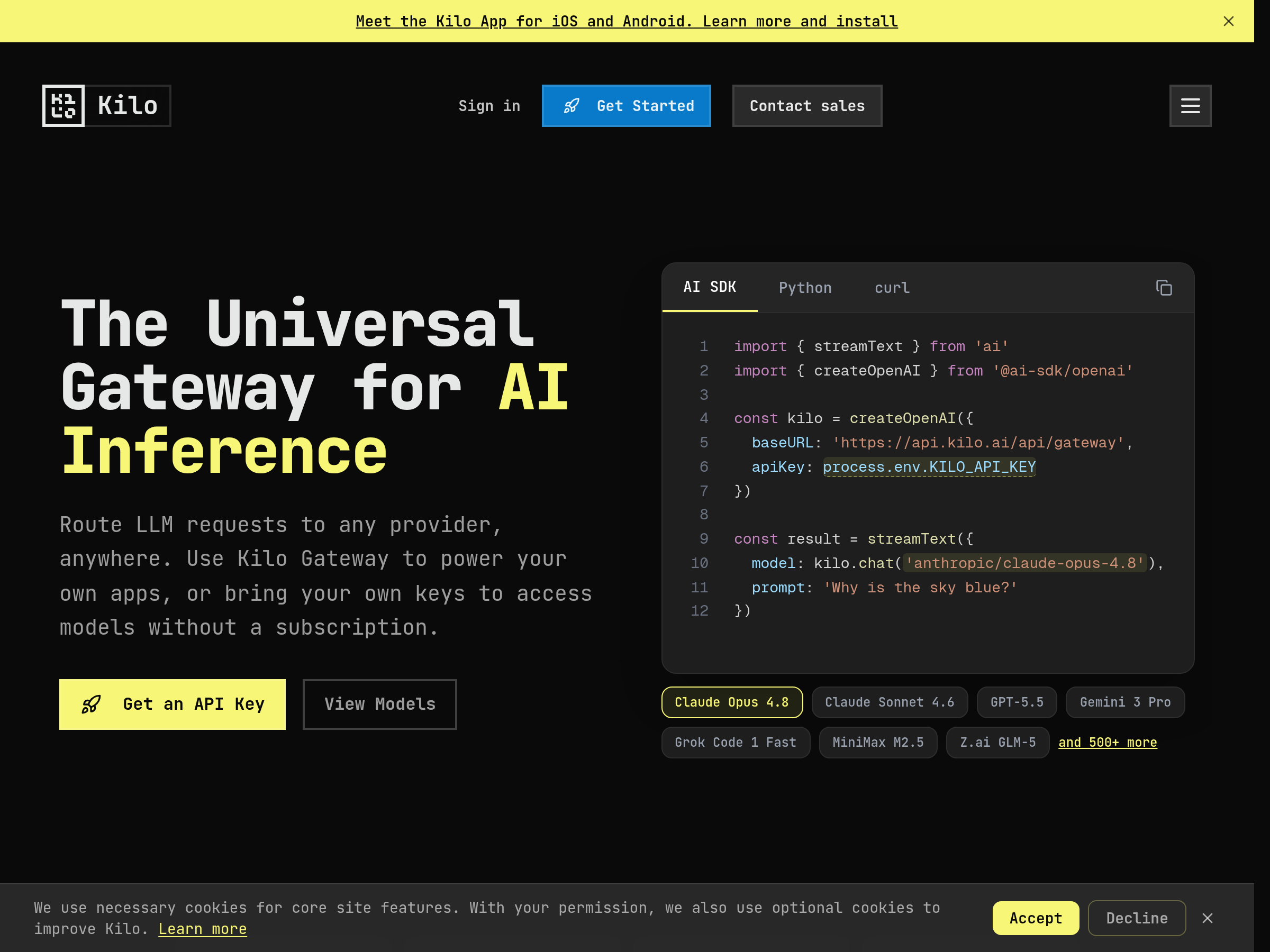Click the '@ai-sdk/openai' import string
Viewport: 1270px width, 952px height.
click(x=1063, y=370)
